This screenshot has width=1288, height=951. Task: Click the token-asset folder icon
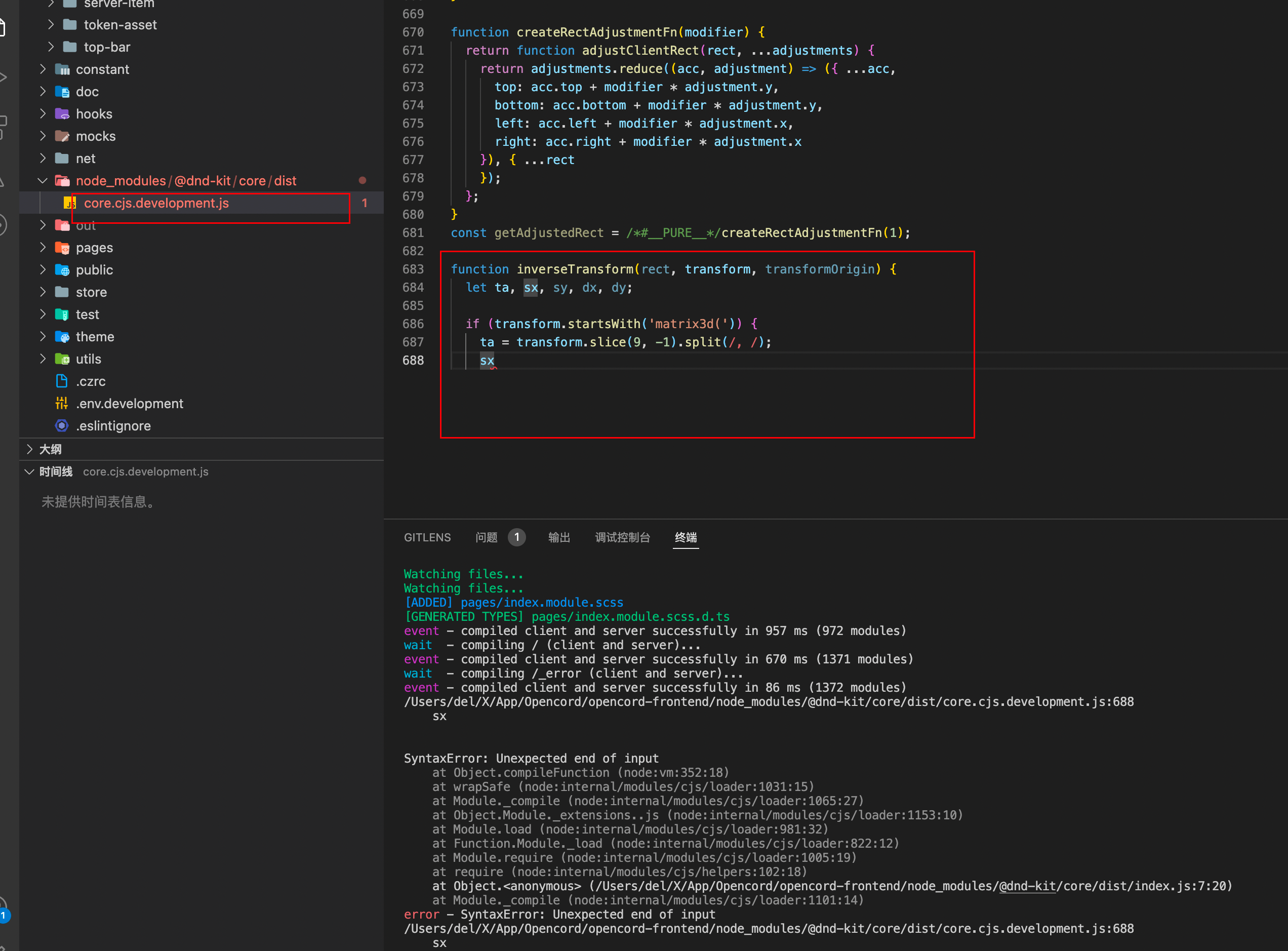70,25
